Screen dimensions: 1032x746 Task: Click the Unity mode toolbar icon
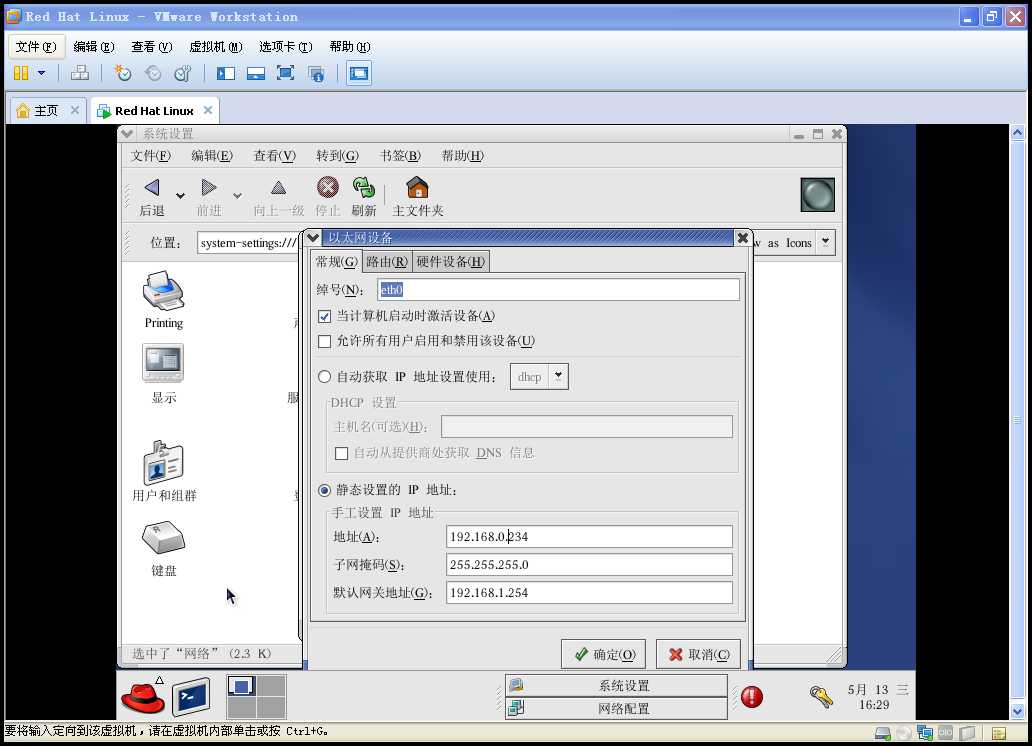[317, 73]
